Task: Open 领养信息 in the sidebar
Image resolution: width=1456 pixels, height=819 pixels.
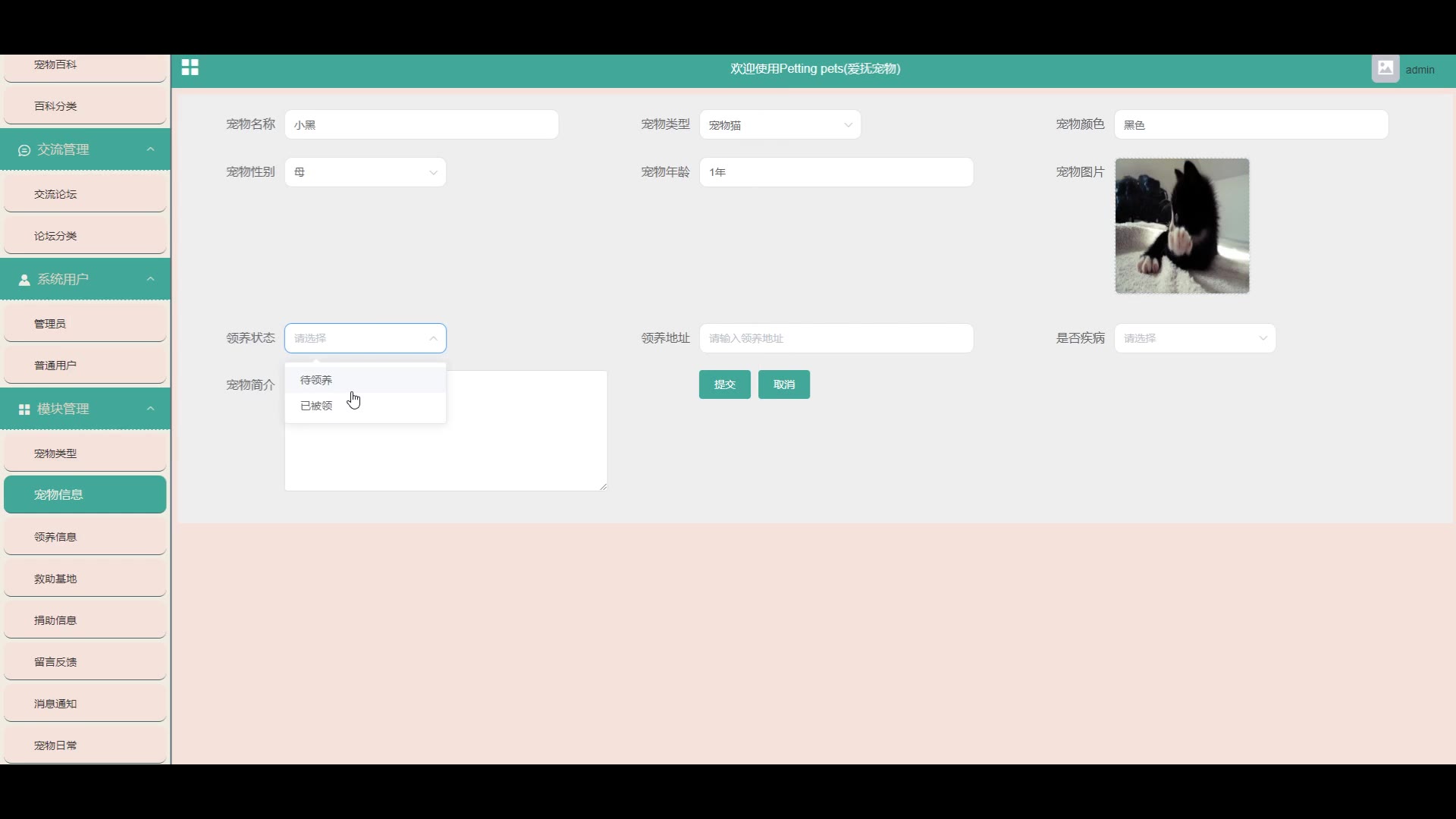Action: click(x=55, y=537)
